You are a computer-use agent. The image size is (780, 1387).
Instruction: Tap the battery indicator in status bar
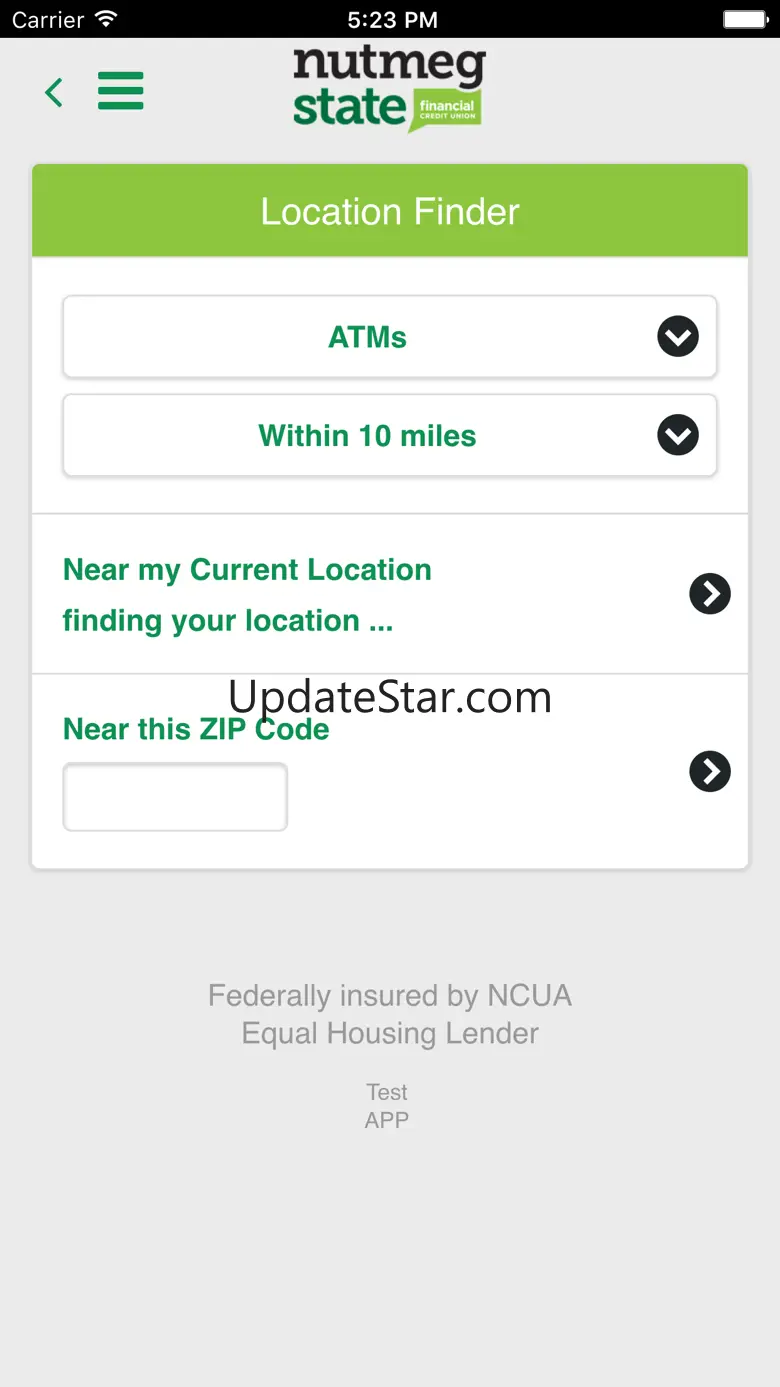[744, 19]
